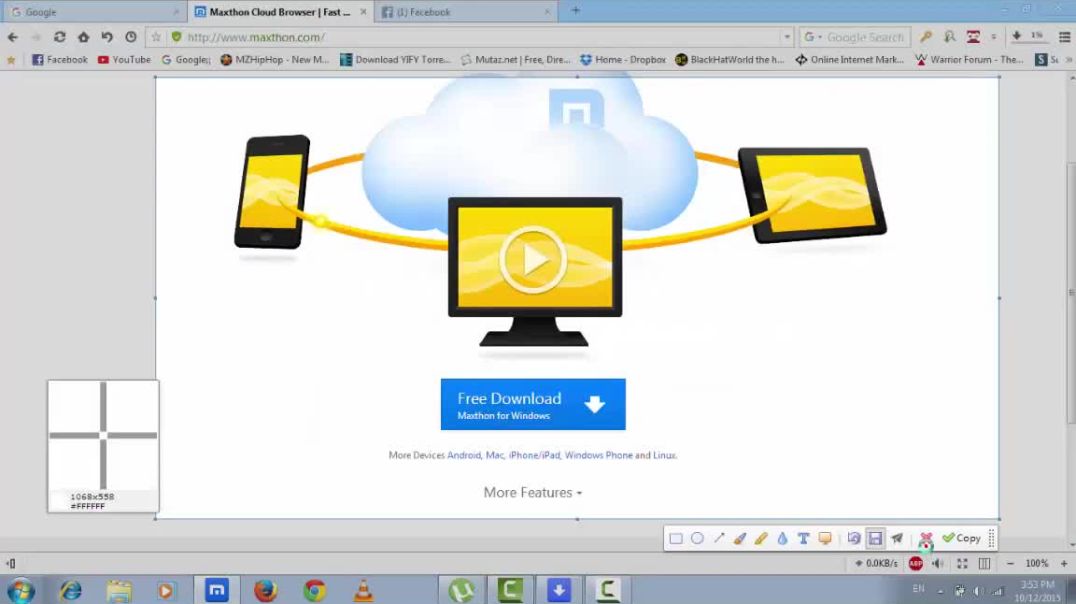The height and width of the screenshot is (604, 1076).
Task: Activate the text annotation tool
Action: 804,539
